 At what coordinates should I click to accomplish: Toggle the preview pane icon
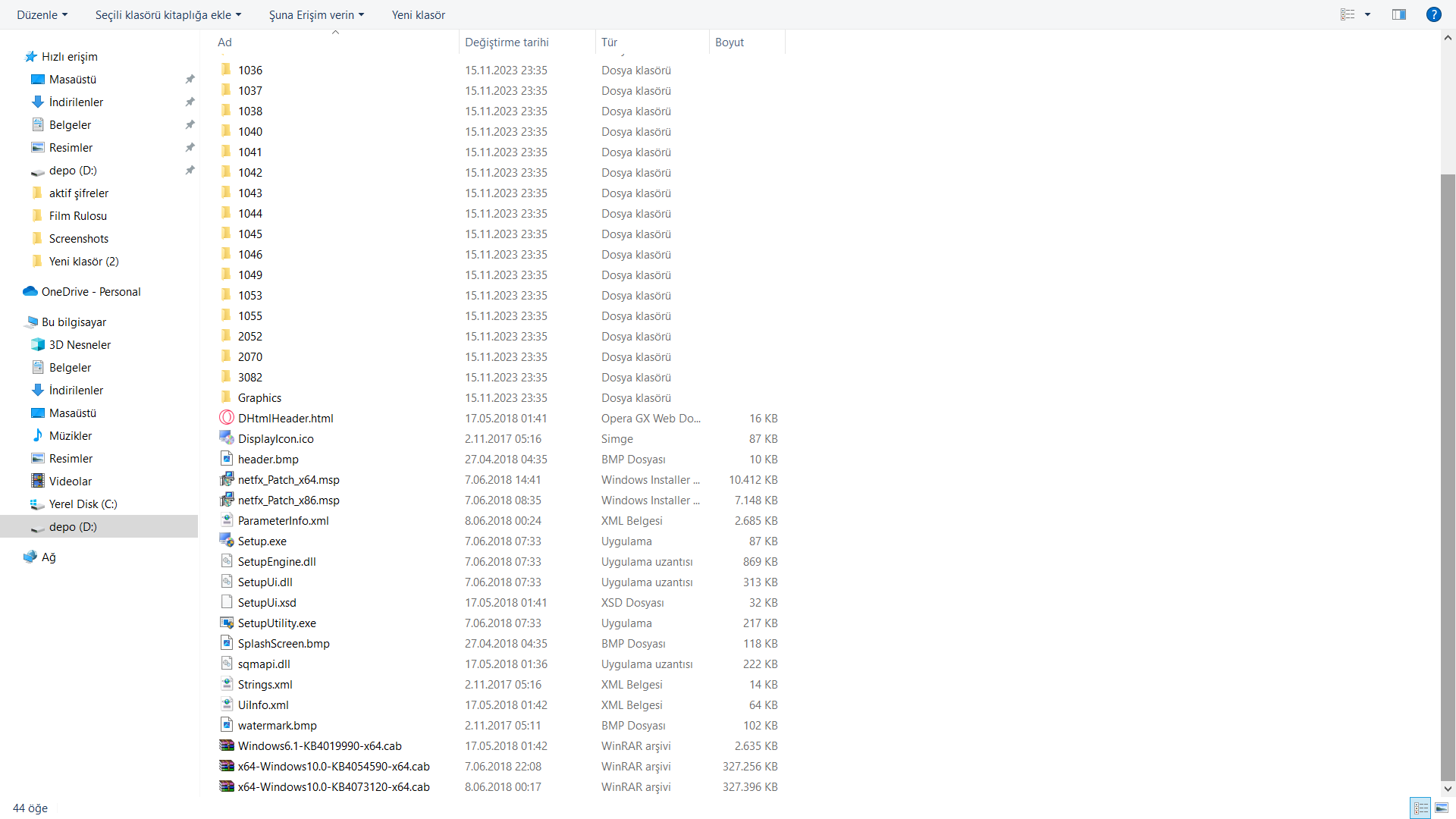1399,14
